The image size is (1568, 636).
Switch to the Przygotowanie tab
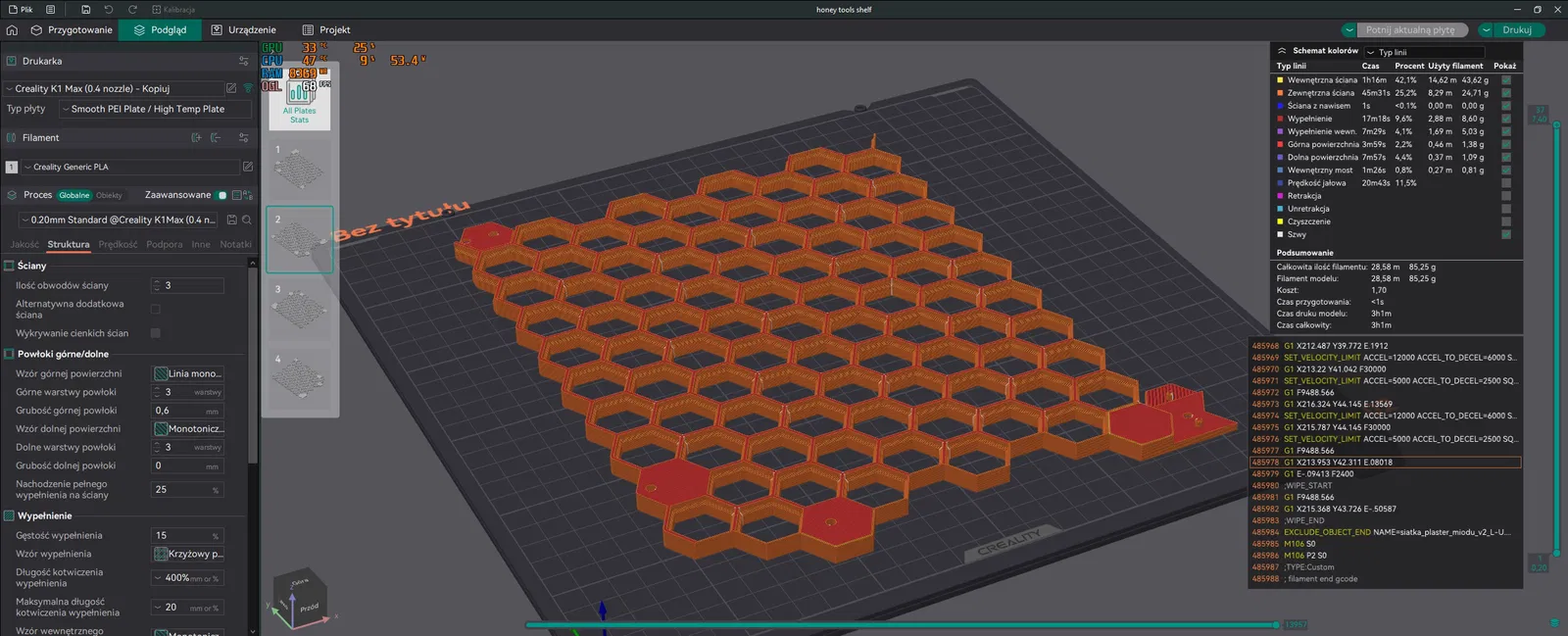point(72,30)
